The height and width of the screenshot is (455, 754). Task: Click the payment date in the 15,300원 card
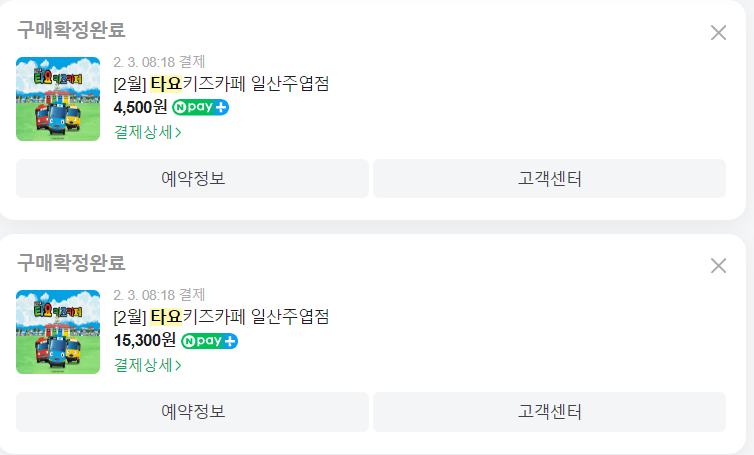(x=160, y=295)
